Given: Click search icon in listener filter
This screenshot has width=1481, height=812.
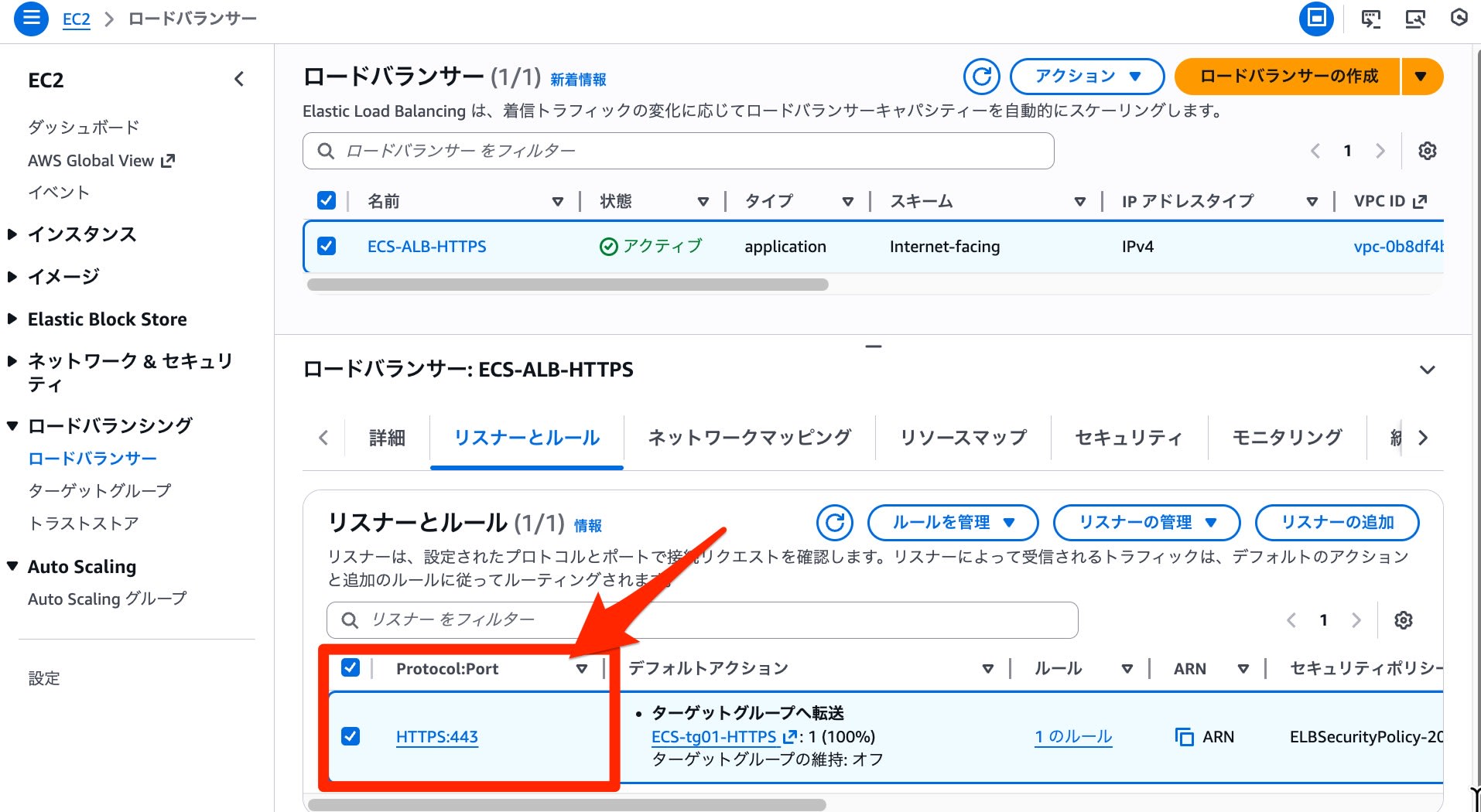Looking at the screenshot, I should click(x=350, y=620).
